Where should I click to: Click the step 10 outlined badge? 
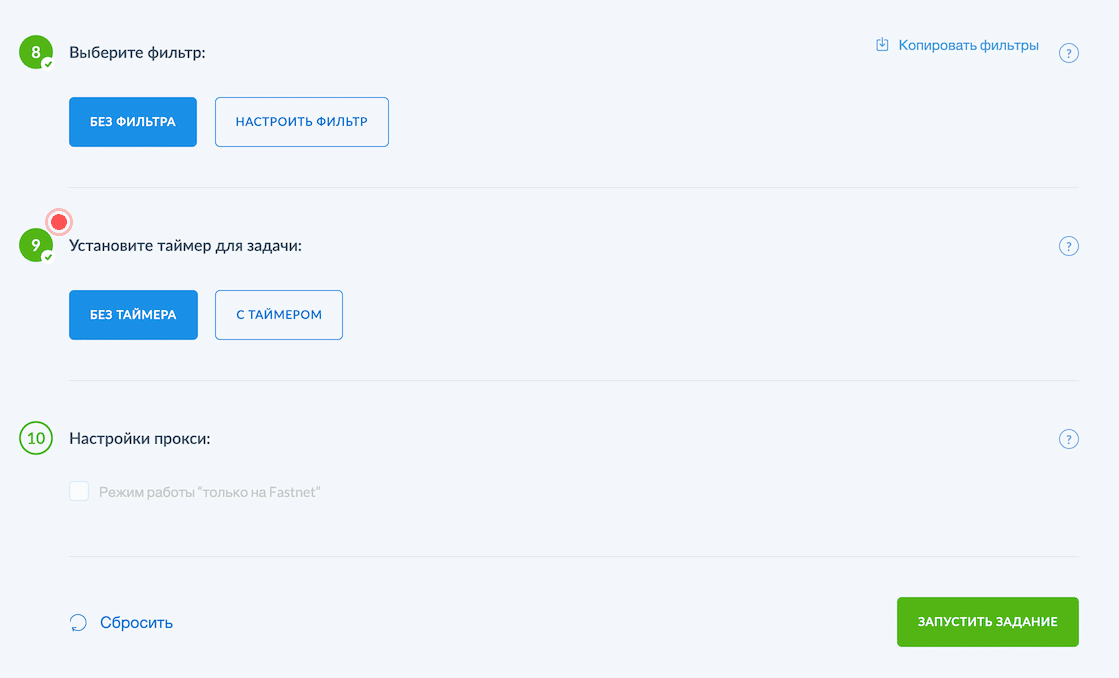coord(35,438)
